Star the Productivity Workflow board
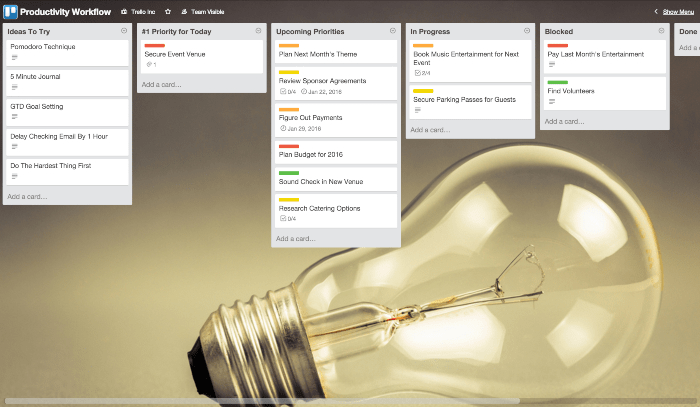Screen dimensions: 700x407 [168, 12]
